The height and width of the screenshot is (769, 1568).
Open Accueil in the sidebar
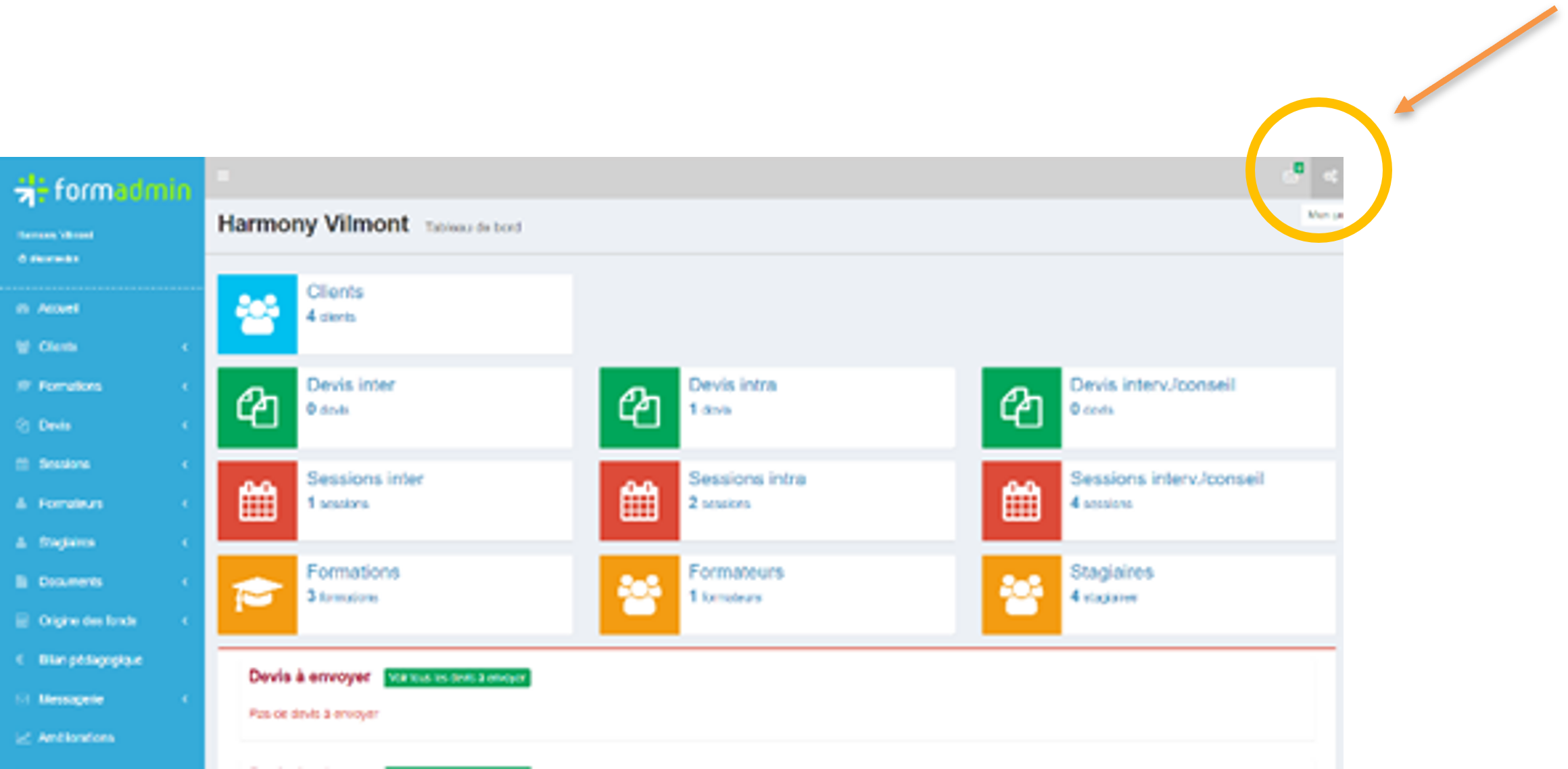[x=58, y=308]
